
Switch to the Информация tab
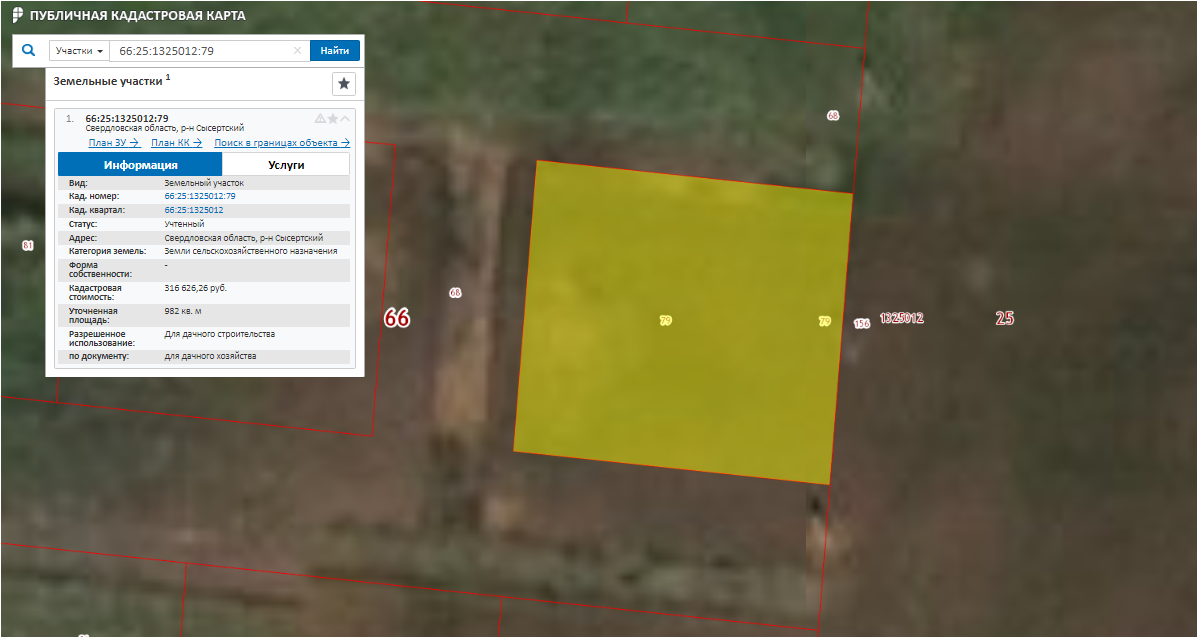(x=140, y=165)
